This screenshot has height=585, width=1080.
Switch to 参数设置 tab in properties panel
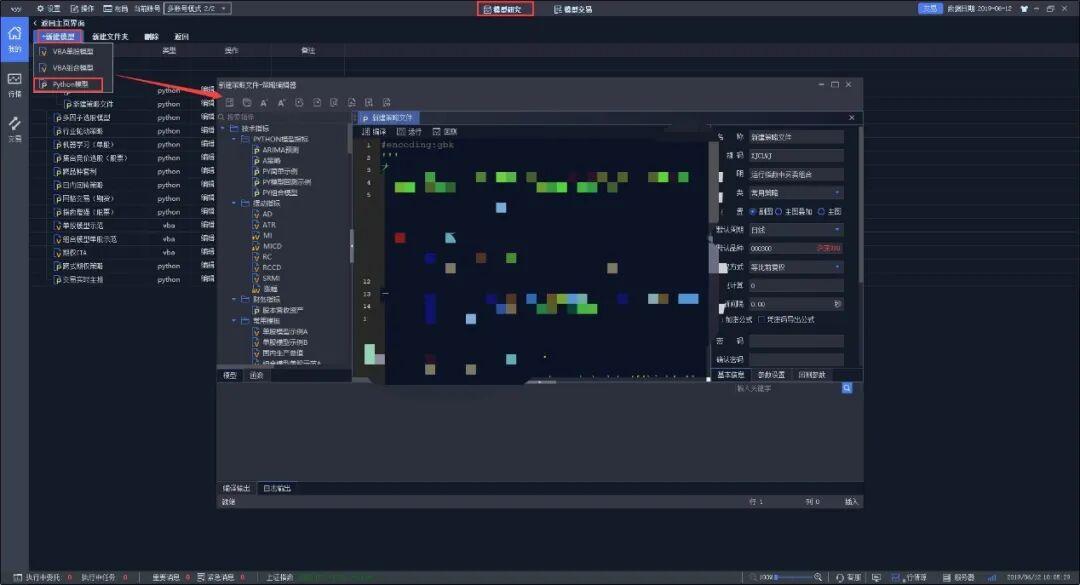771,375
